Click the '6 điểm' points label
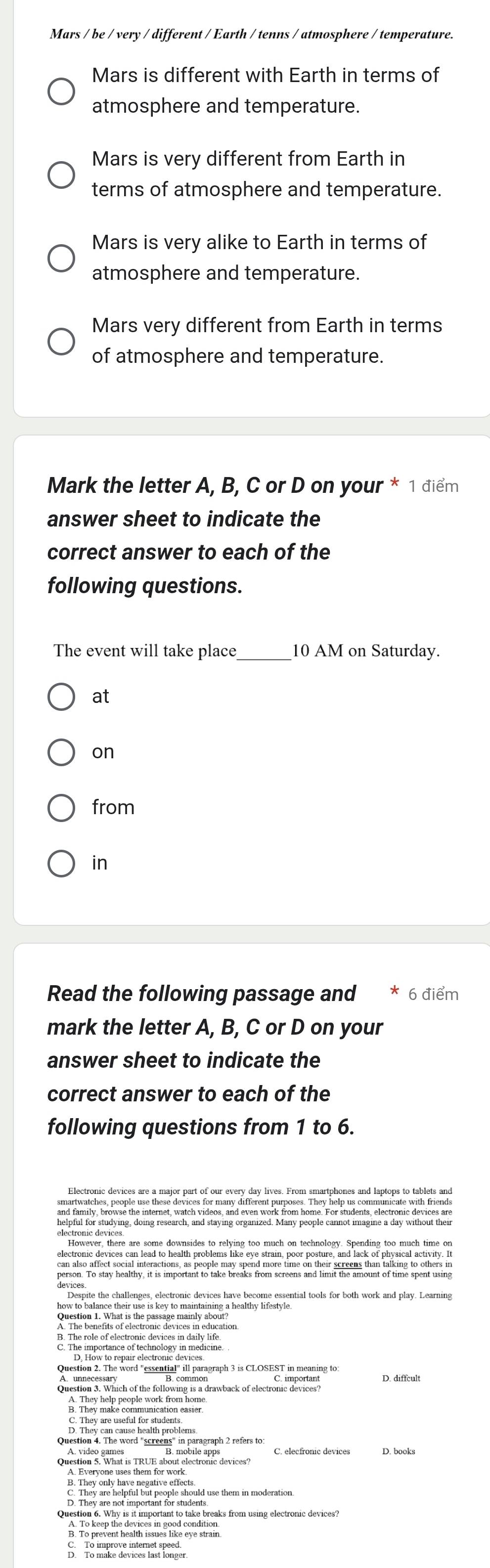 click(434, 994)
